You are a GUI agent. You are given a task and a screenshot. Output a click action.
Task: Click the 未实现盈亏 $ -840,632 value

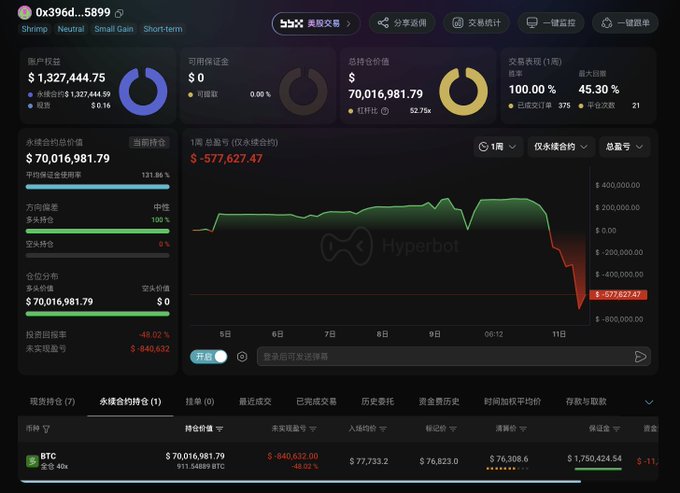[x=150, y=349]
